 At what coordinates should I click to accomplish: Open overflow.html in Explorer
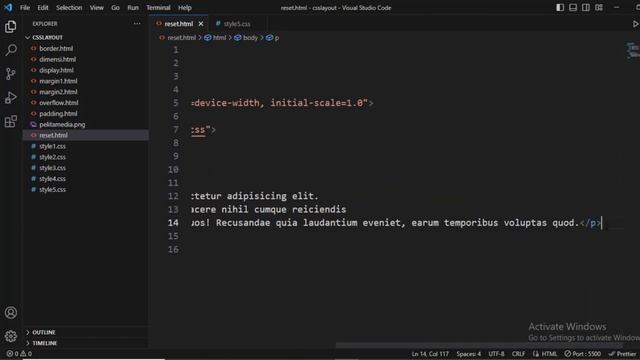click(x=58, y=103)
